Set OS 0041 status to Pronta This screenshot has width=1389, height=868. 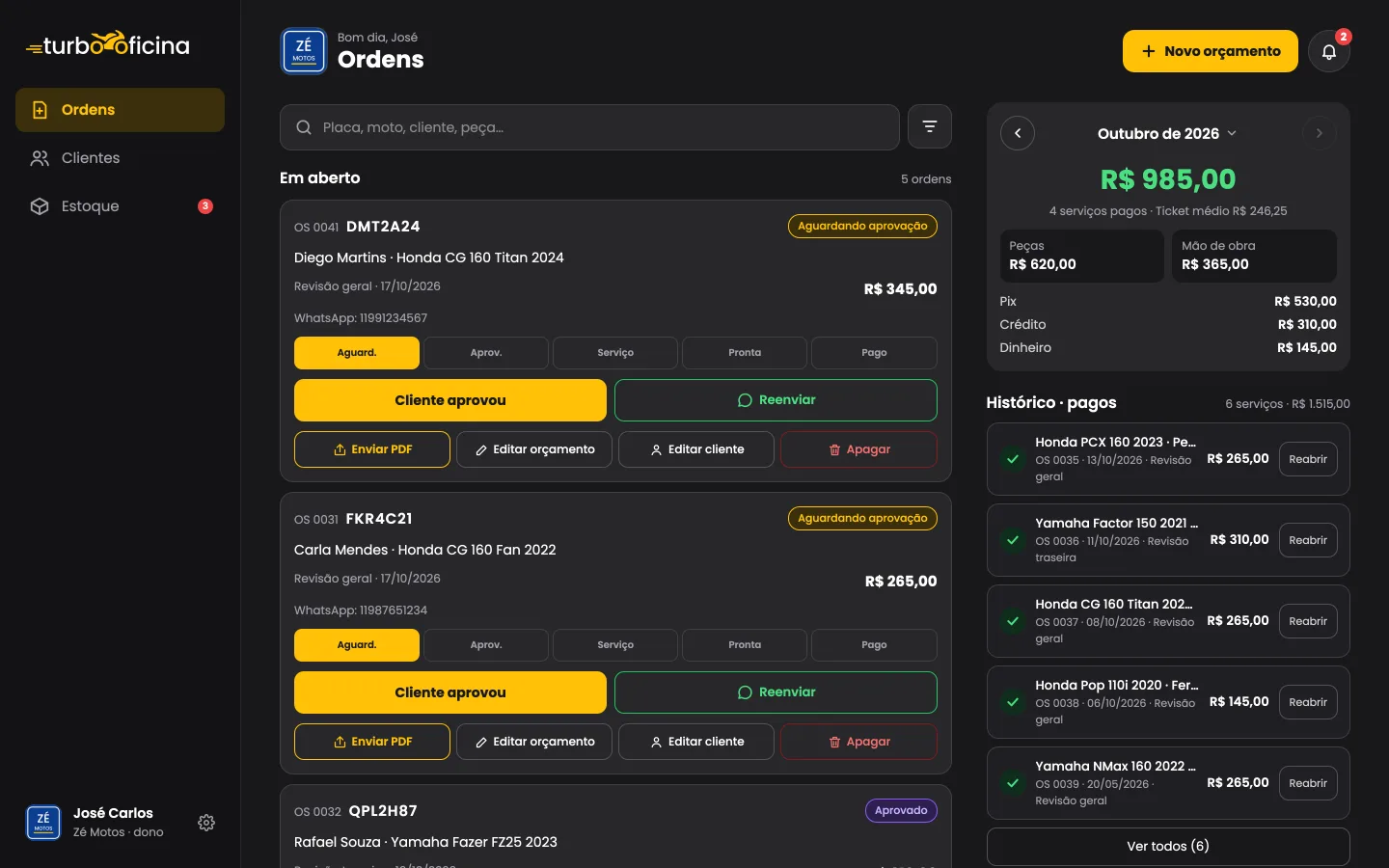coord(745,353)
